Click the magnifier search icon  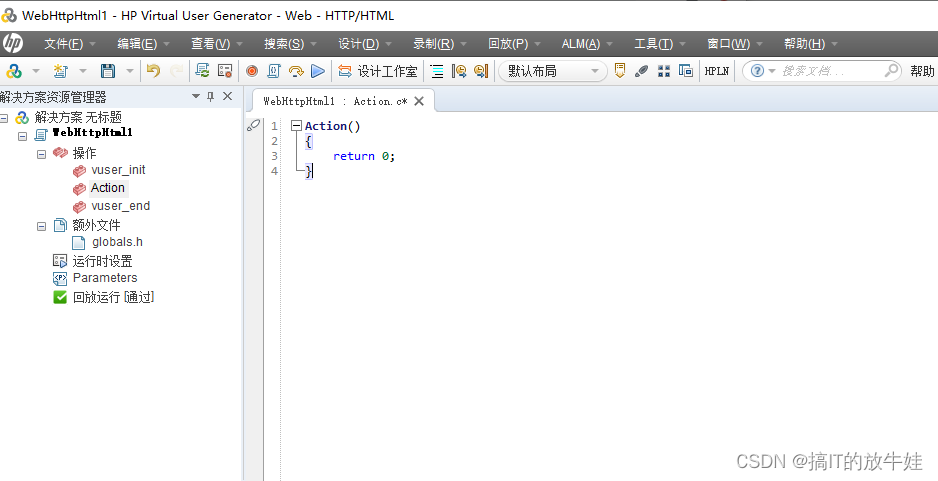[x=891, y=71]
